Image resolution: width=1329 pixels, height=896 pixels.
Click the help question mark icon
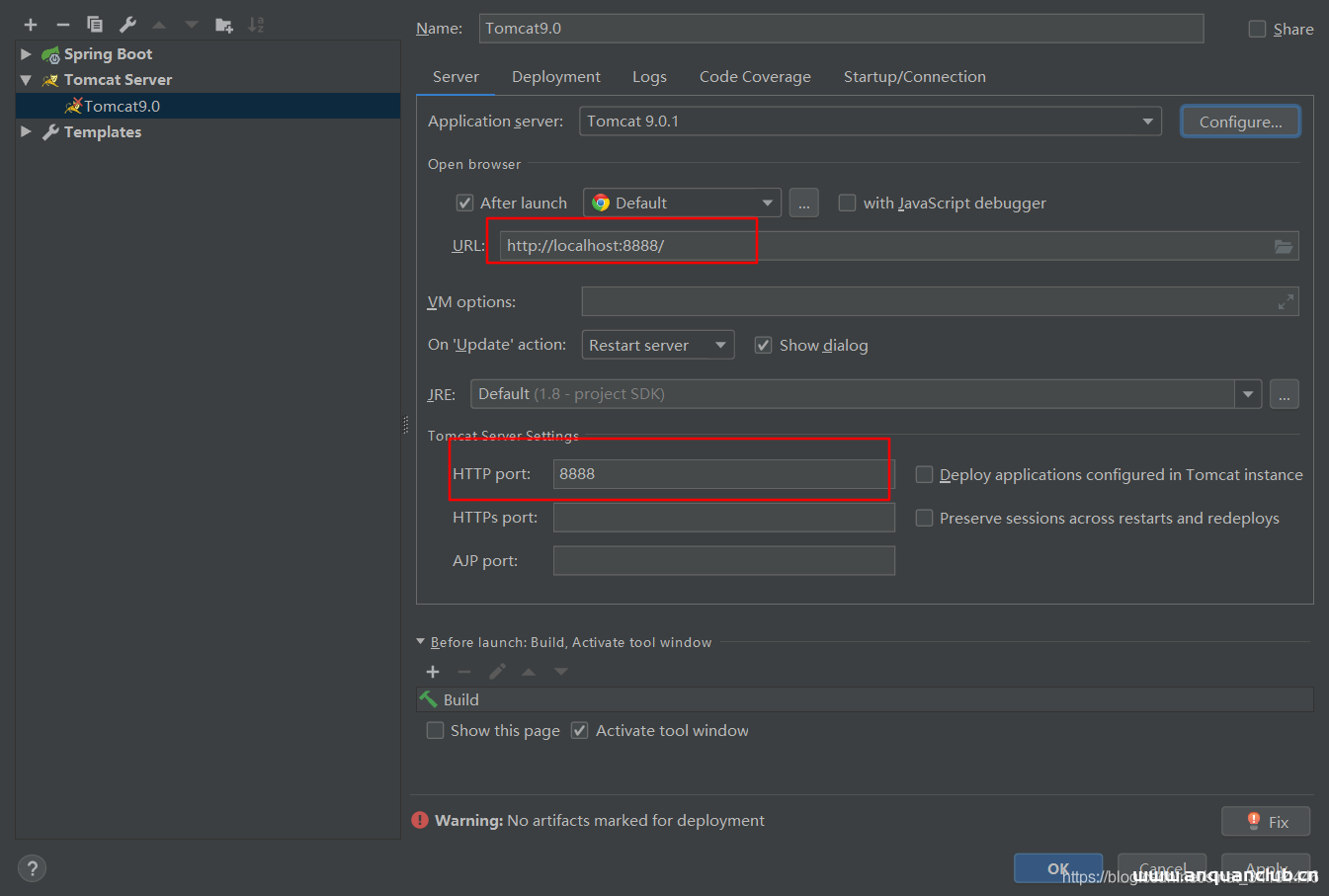click(x=32, y=868)
